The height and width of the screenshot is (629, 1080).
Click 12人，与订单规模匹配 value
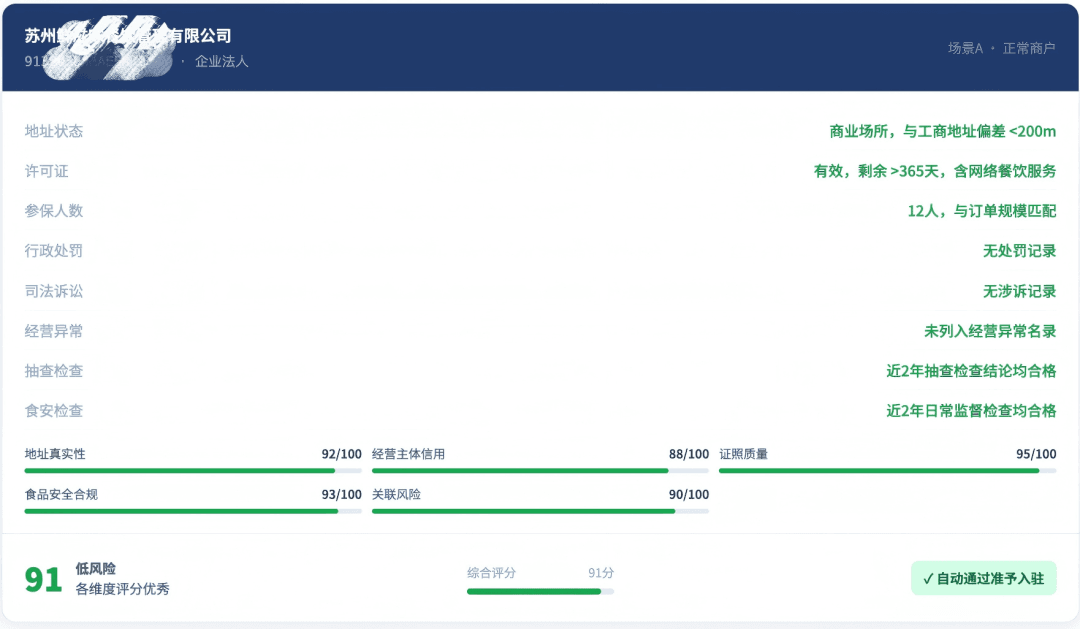(982, 211)
